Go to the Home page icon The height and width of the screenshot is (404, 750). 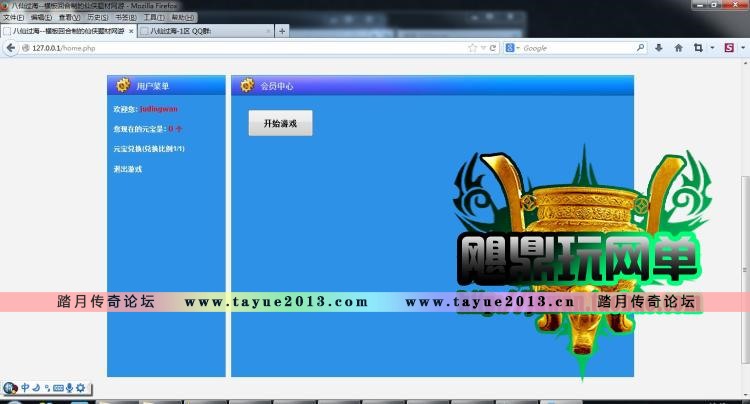(x=678, y=47)
